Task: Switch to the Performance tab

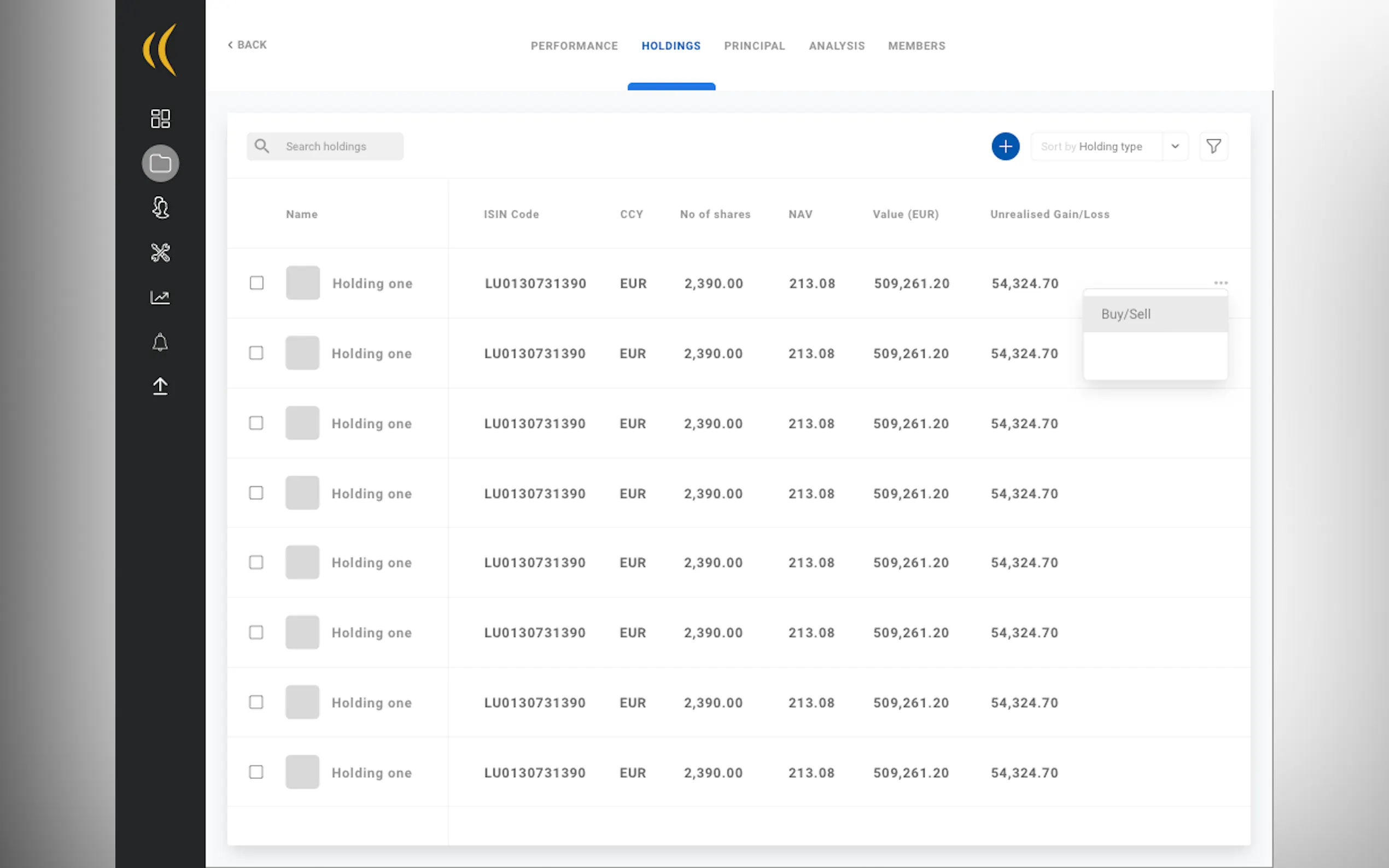Action: pyautogui.click(x=574, y=46)
